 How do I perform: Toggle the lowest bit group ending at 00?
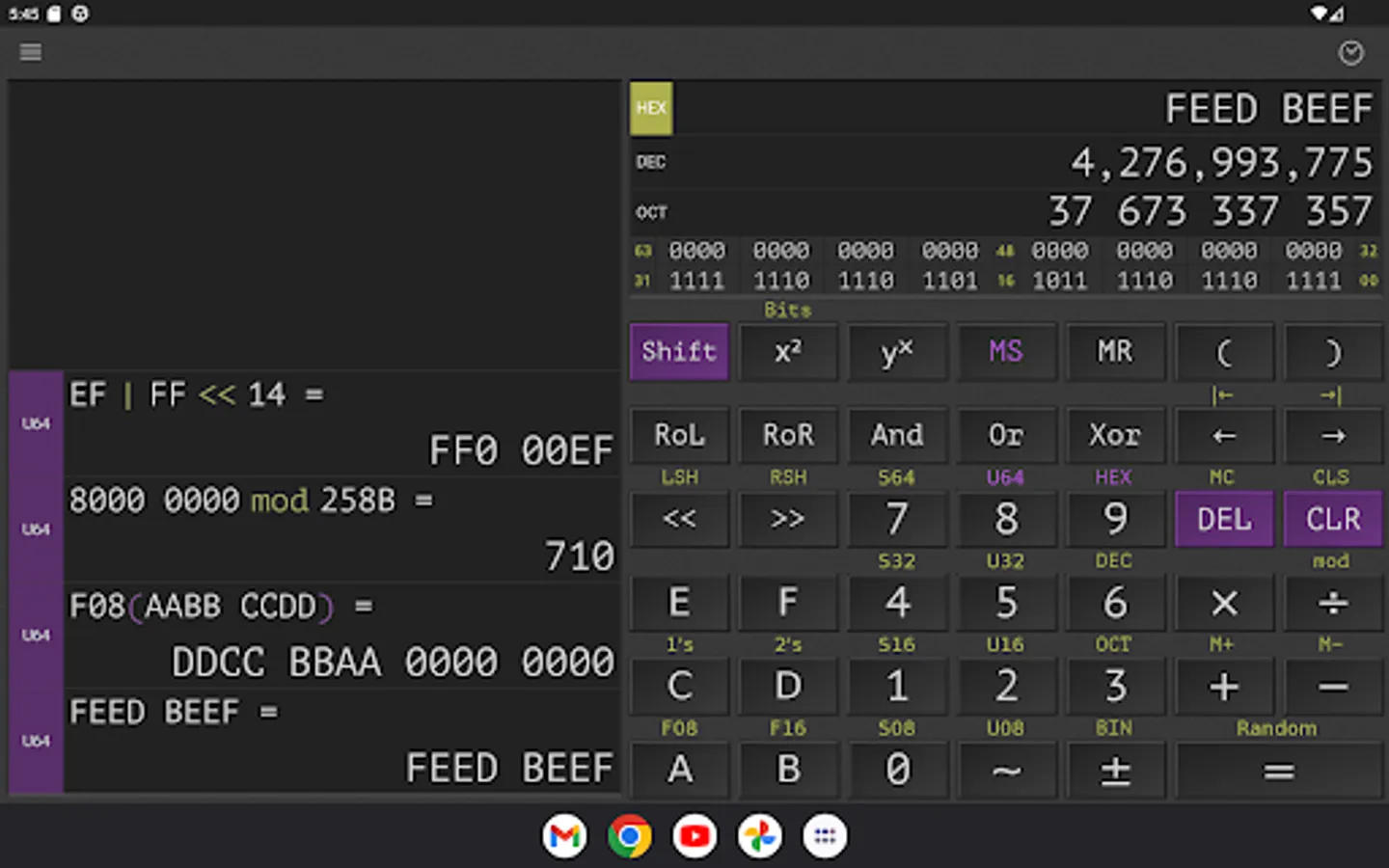[x=1313, y=281]
